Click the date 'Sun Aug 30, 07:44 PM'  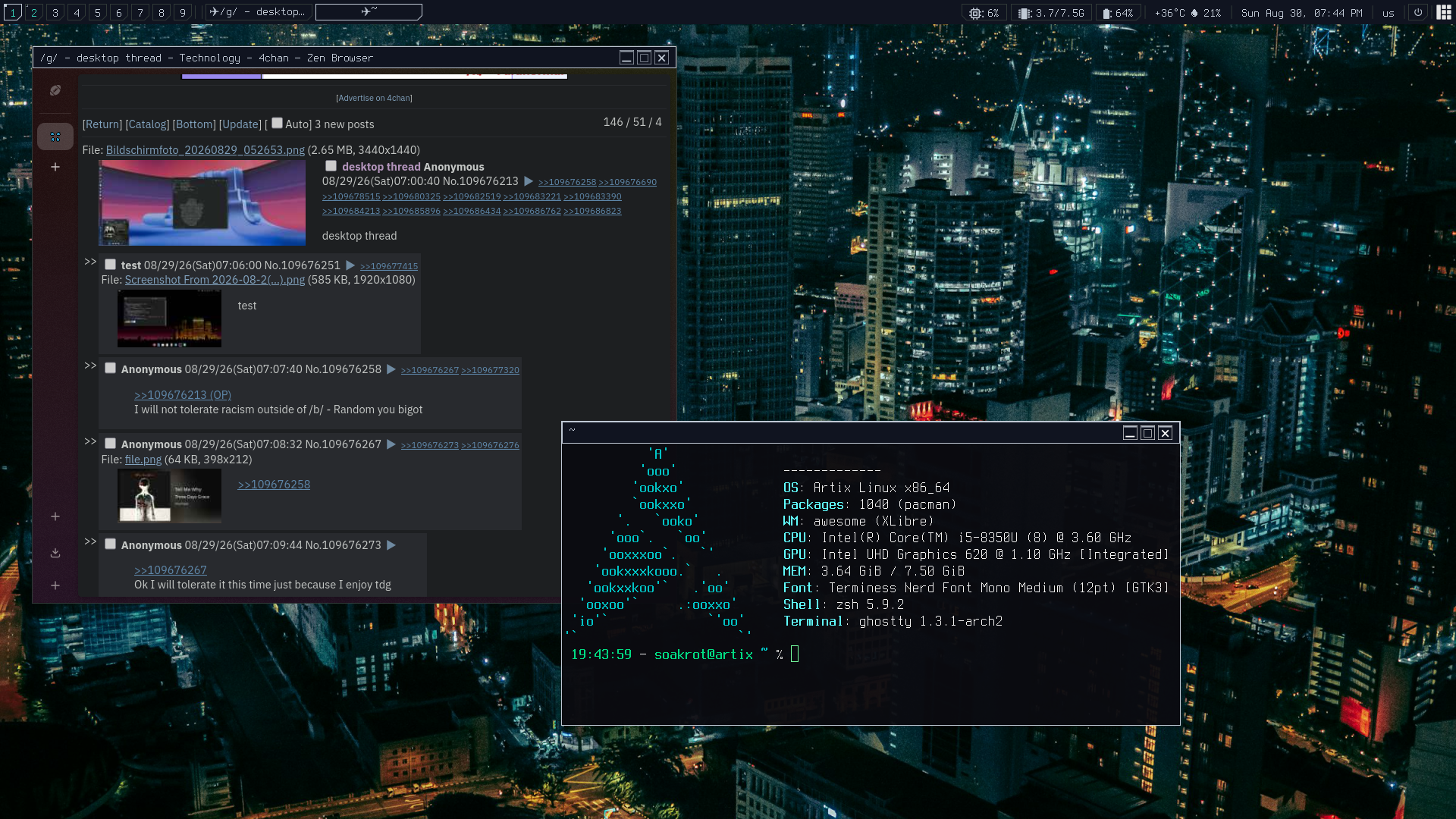[1301, 13]
